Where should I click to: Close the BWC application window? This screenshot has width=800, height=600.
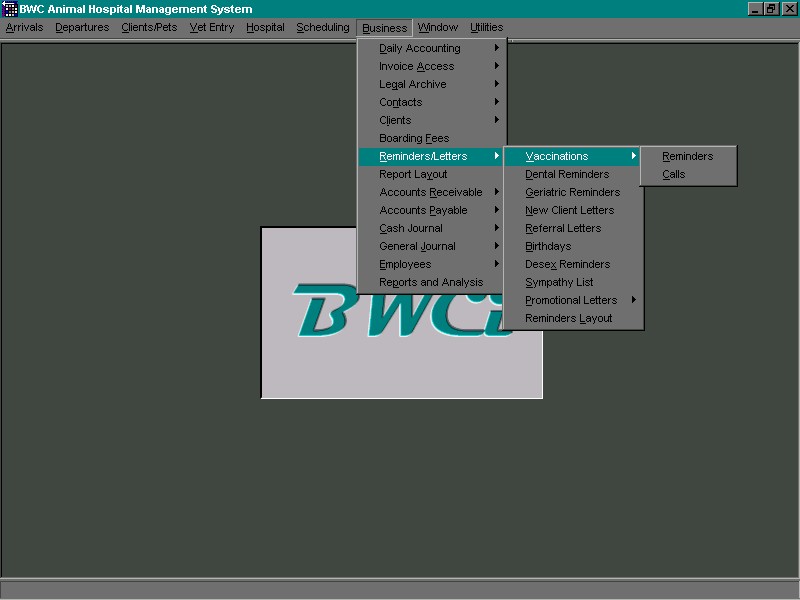click(x=789, y=9)
